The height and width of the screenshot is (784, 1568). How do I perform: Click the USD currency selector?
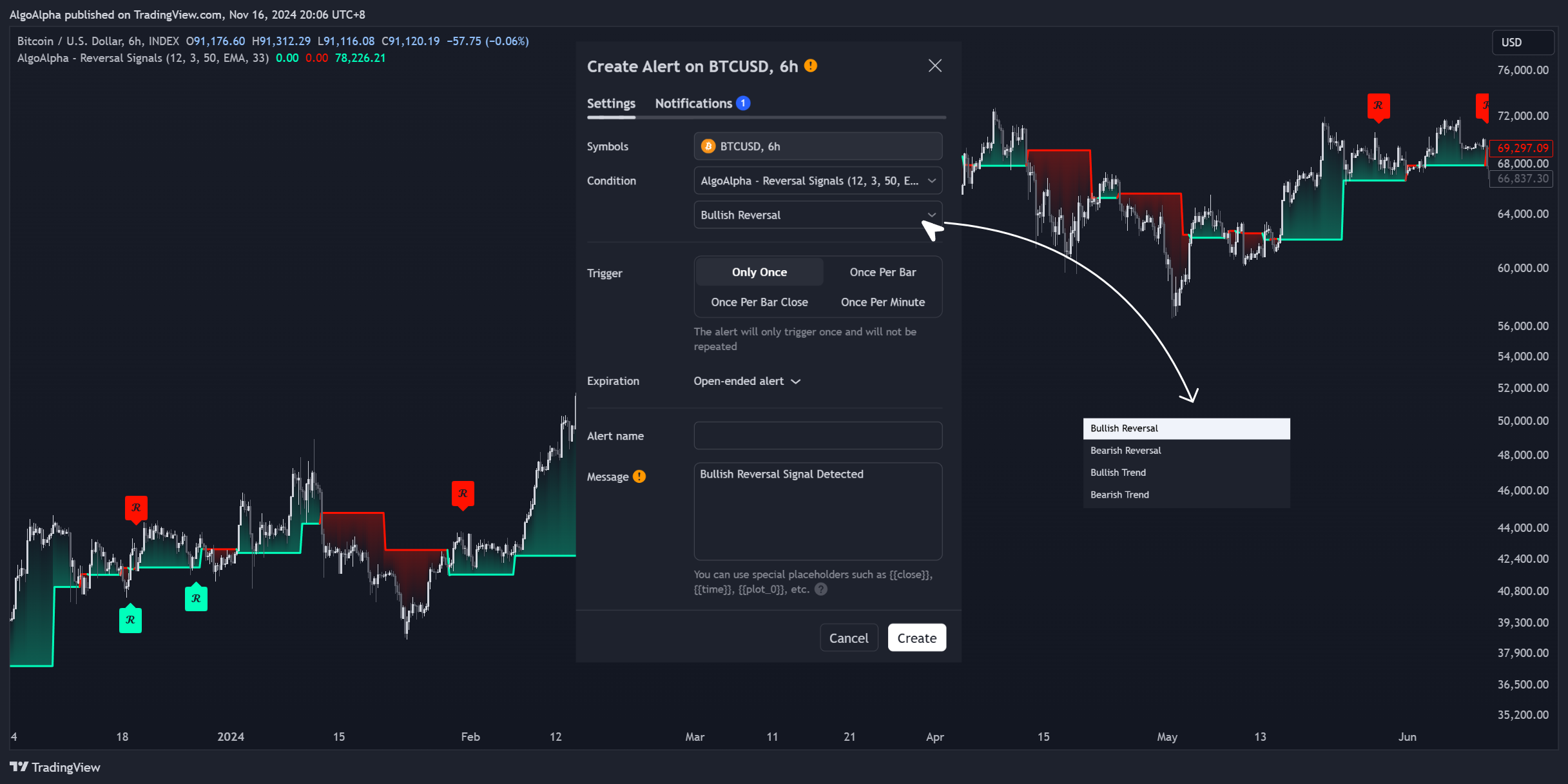coord(1523,42)
